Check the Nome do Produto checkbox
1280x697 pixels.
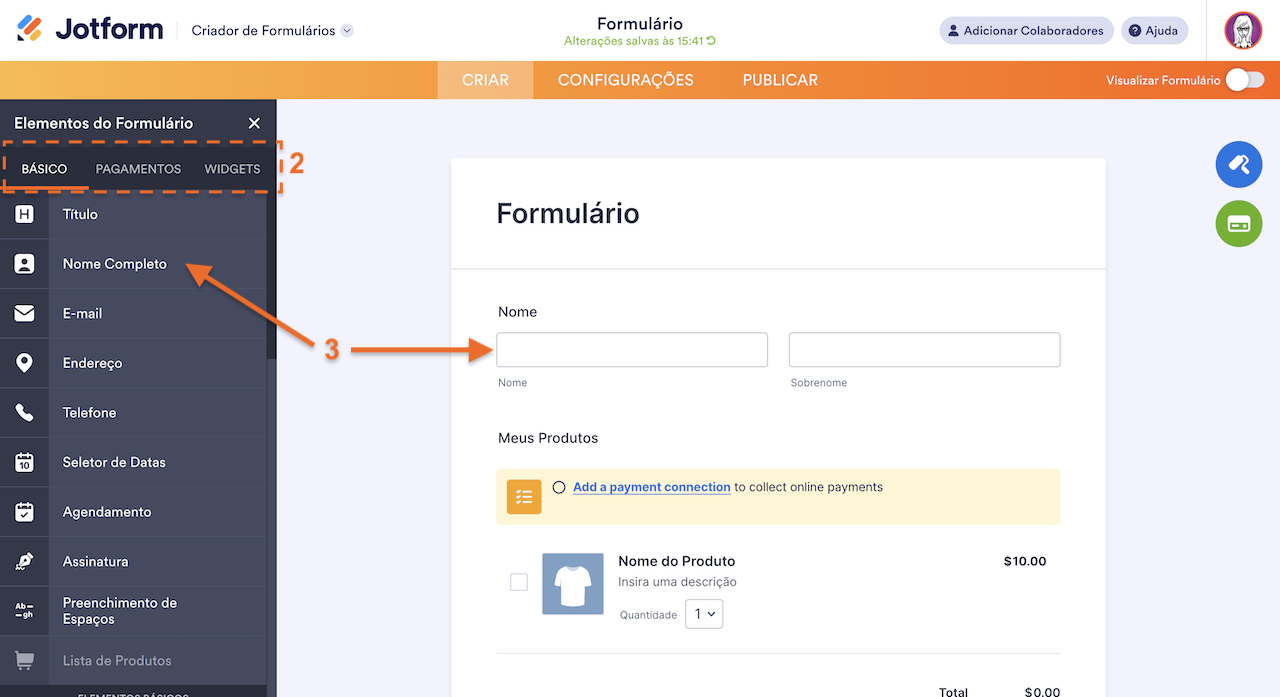tap(519, 582)
